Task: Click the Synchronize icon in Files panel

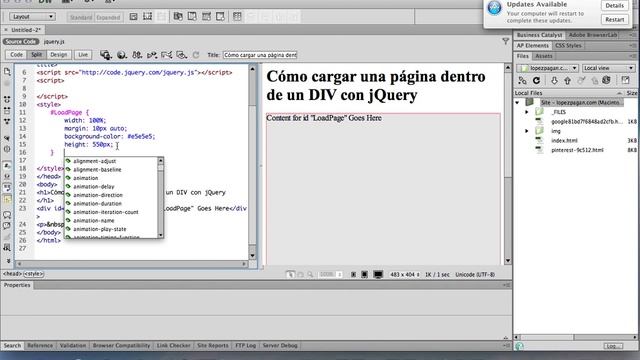Action: pyautogui.click(x=607, y=80)
